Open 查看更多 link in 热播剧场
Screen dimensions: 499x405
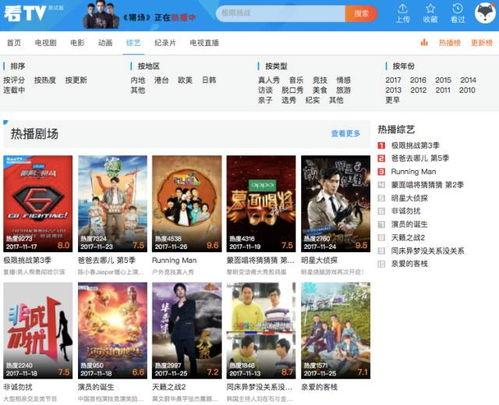pos(345,134)
